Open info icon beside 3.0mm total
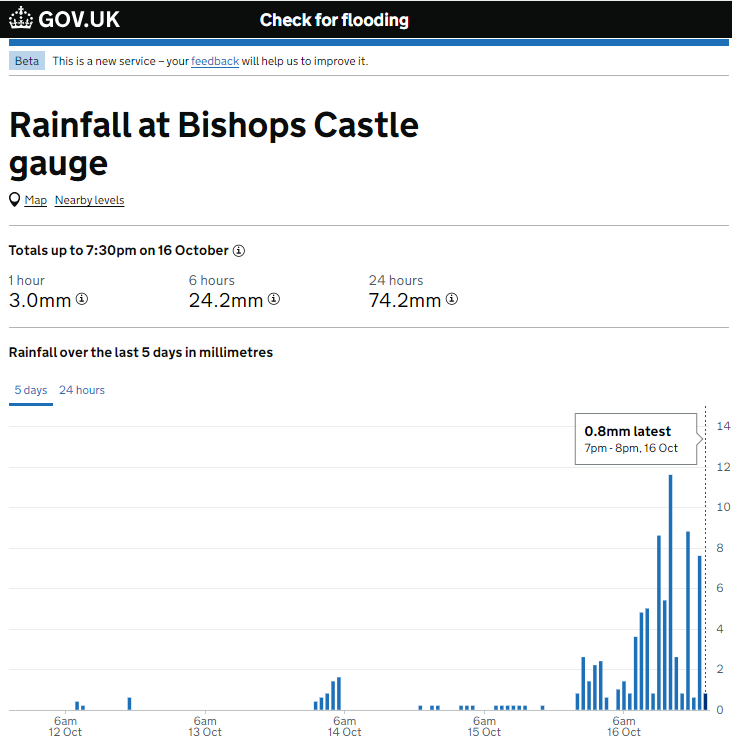The height and width of the screenshot is (744, 732). click(x=82, y=299)
